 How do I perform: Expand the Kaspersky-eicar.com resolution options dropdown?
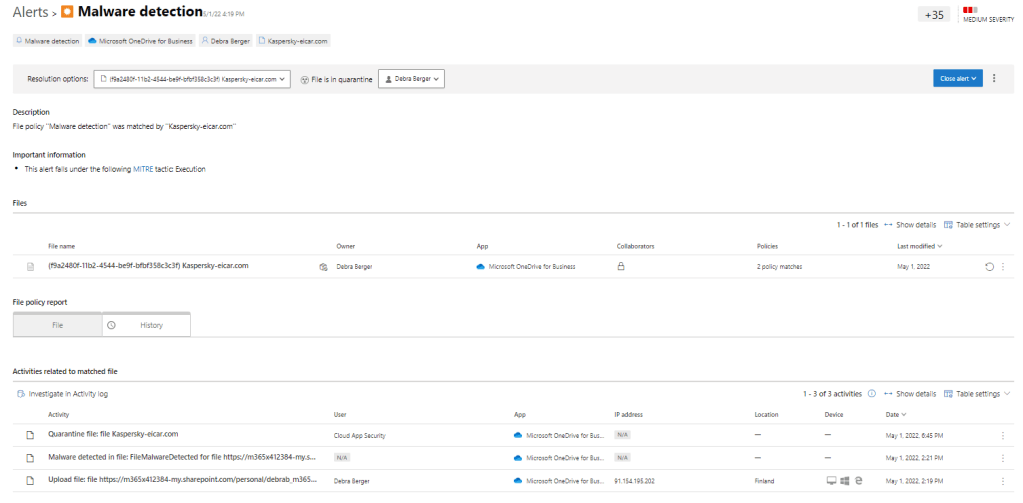click(x=192, y=78)
